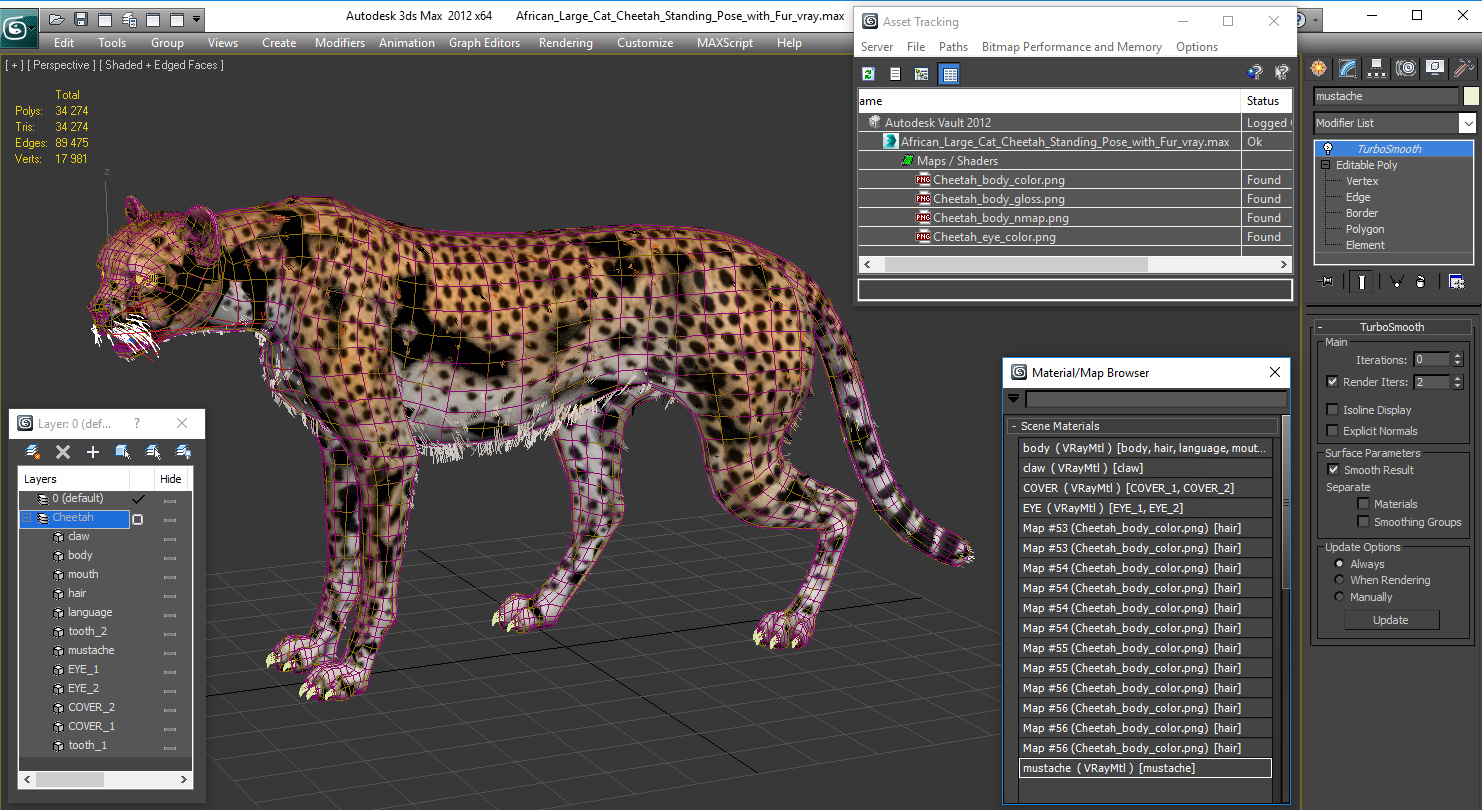1482x810 pixels.
Task: Open the Modifier List dropdown
Action: pos(1467,123)
